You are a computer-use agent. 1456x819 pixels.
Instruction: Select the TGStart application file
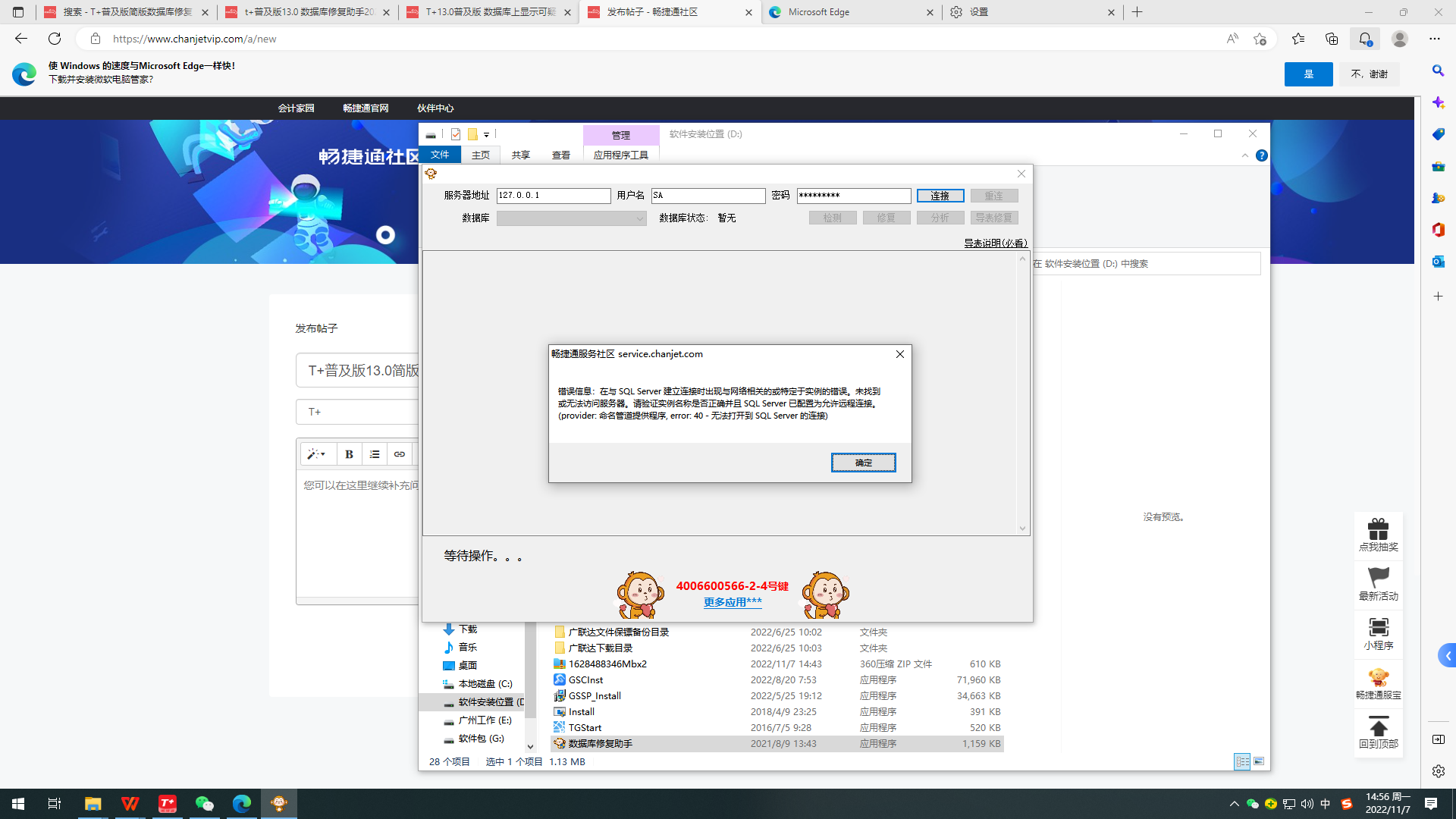click(777, 728)
